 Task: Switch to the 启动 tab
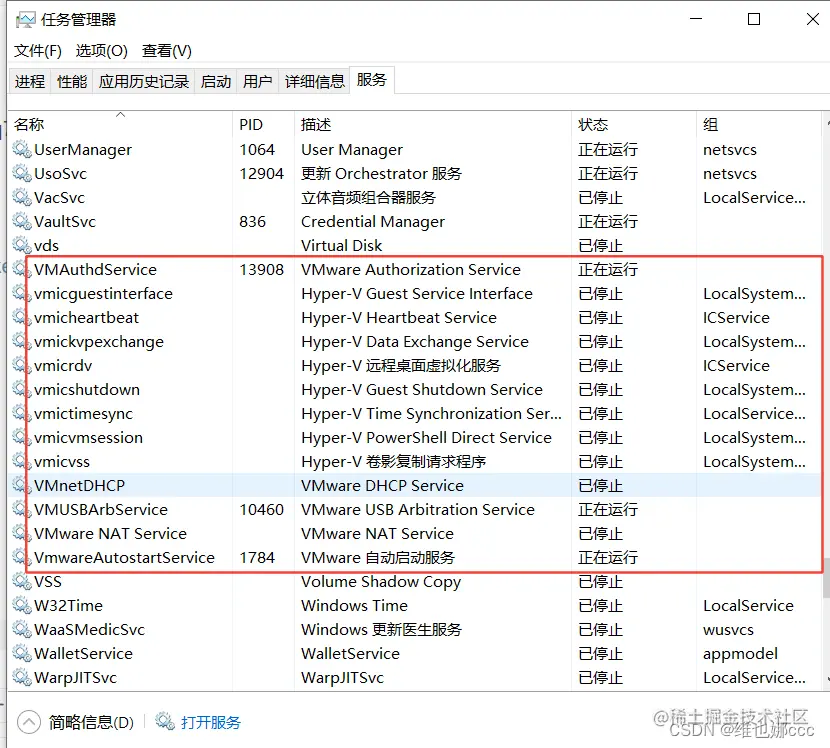(x=216, y=81)
